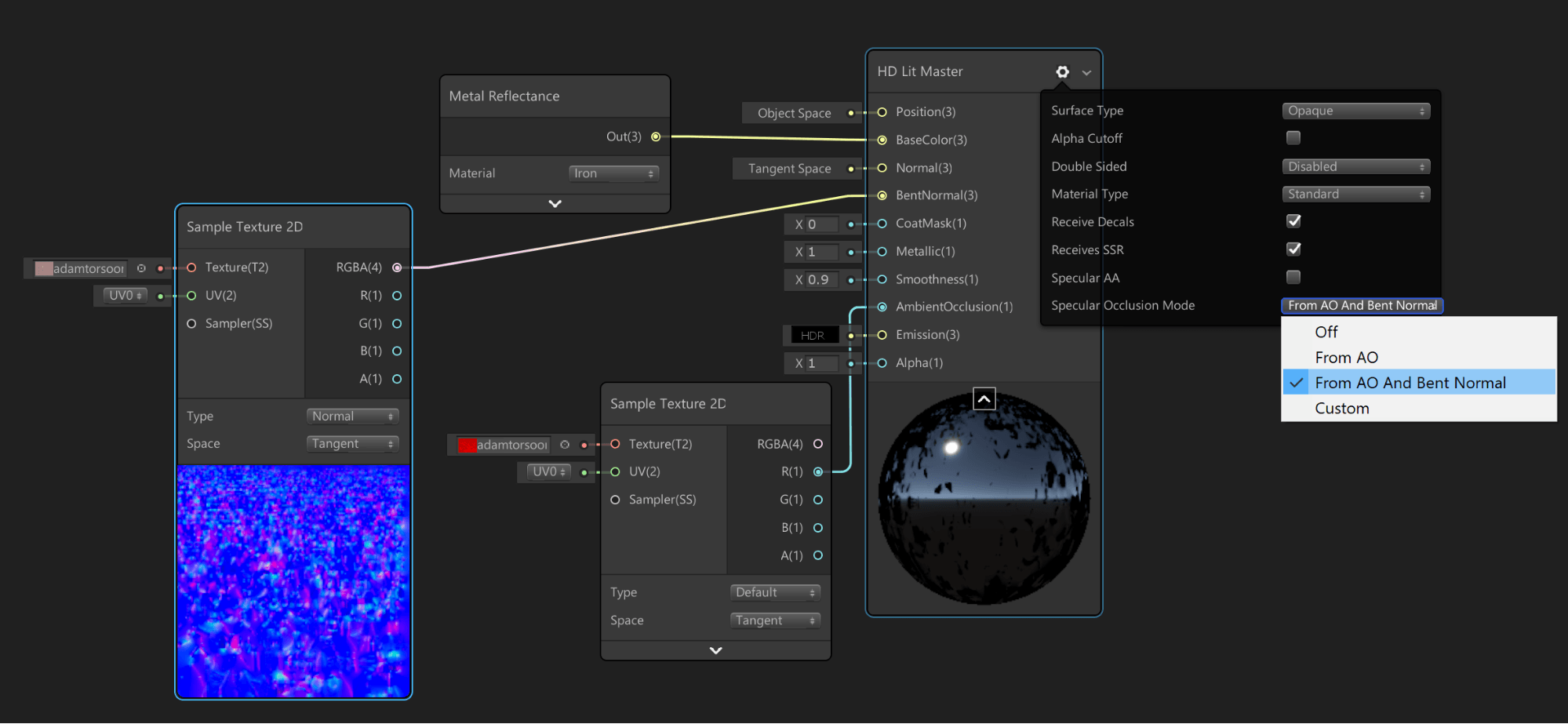Click the Tangent Space normal label
Viewport: 1568px width, 724px height.
pos(789,169)
